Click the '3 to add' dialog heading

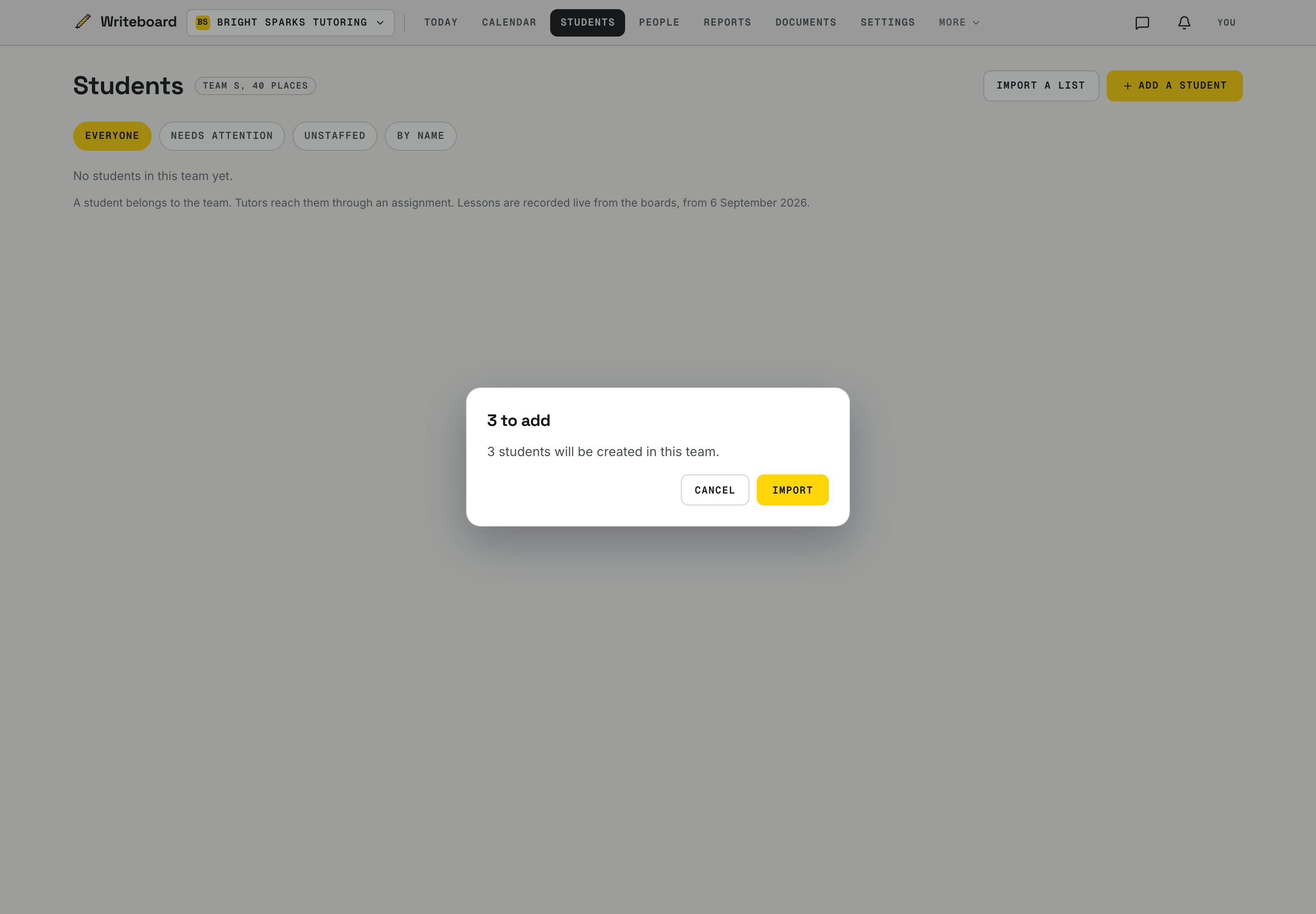(518, 420)
